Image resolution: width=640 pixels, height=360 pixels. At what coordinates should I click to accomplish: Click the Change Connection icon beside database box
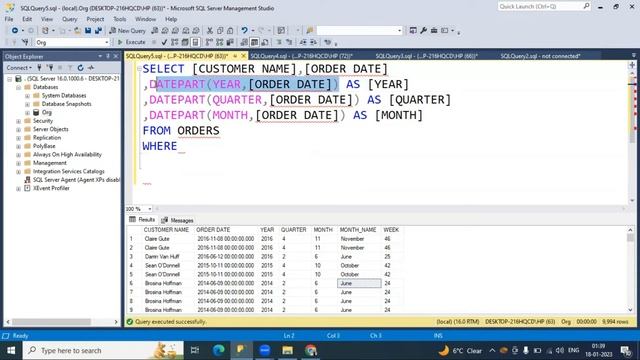pyautogui.click(x=25, y=42)
